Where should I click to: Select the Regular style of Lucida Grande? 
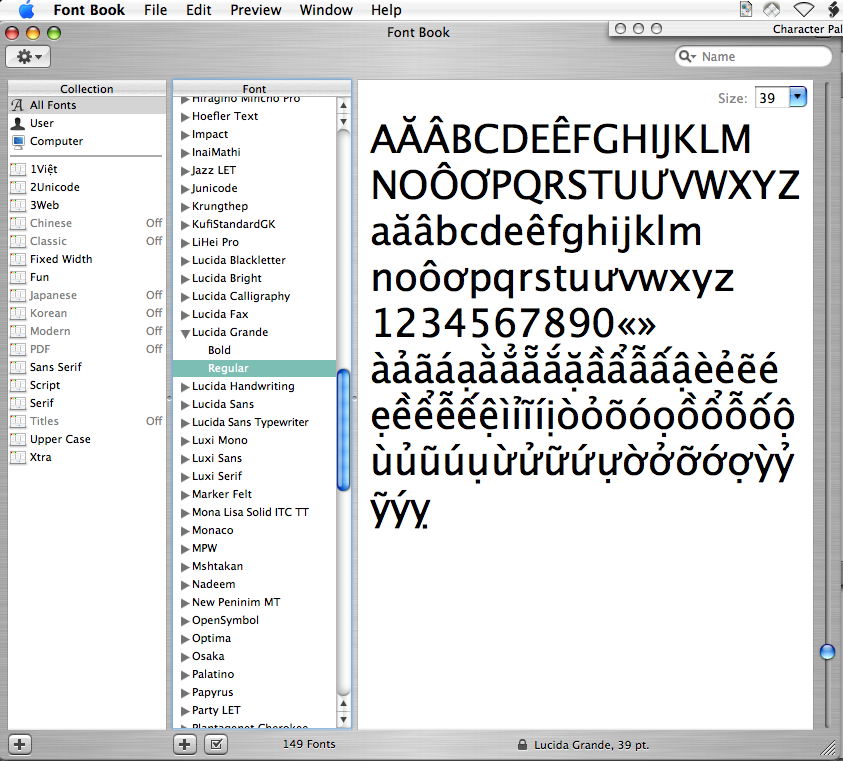tap(255, 368)
